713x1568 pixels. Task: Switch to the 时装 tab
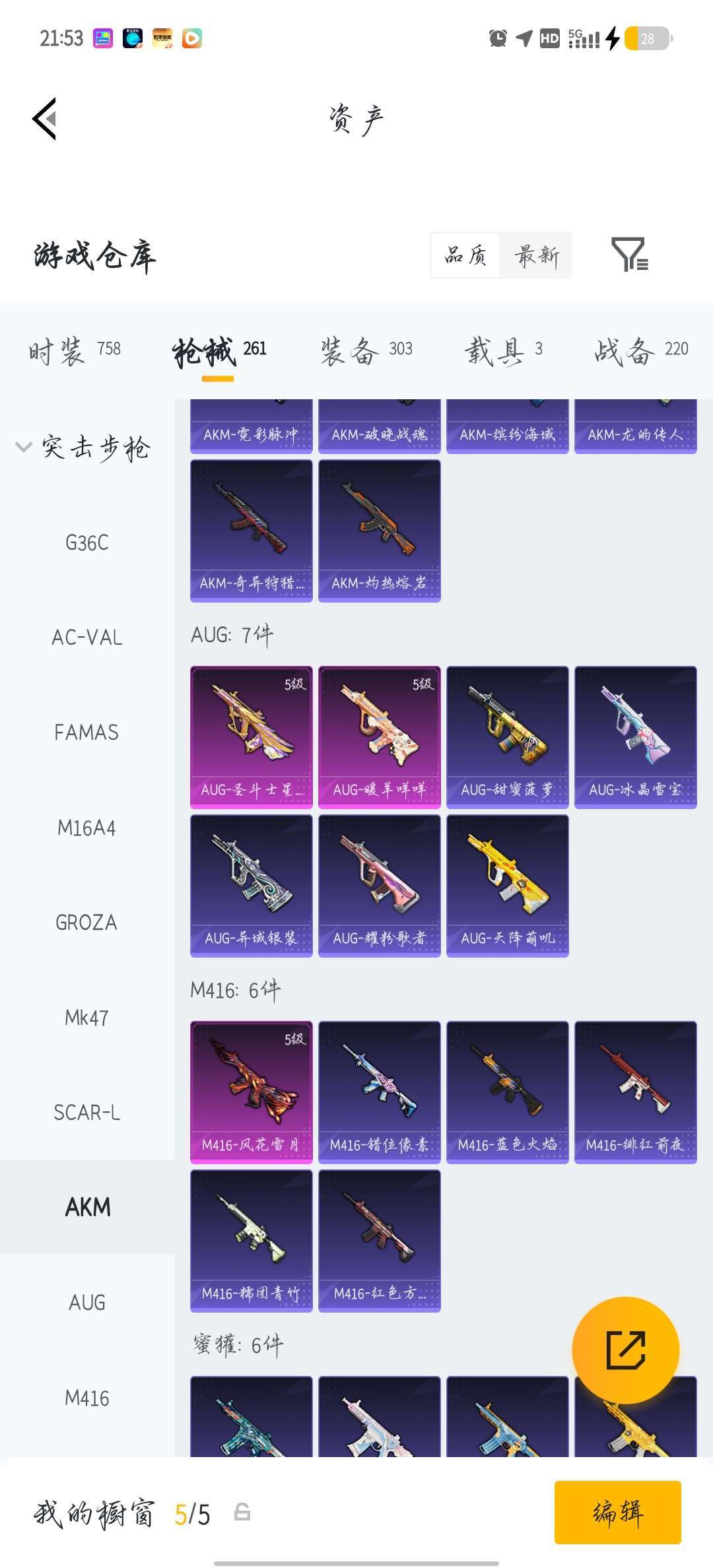[75, 350]
